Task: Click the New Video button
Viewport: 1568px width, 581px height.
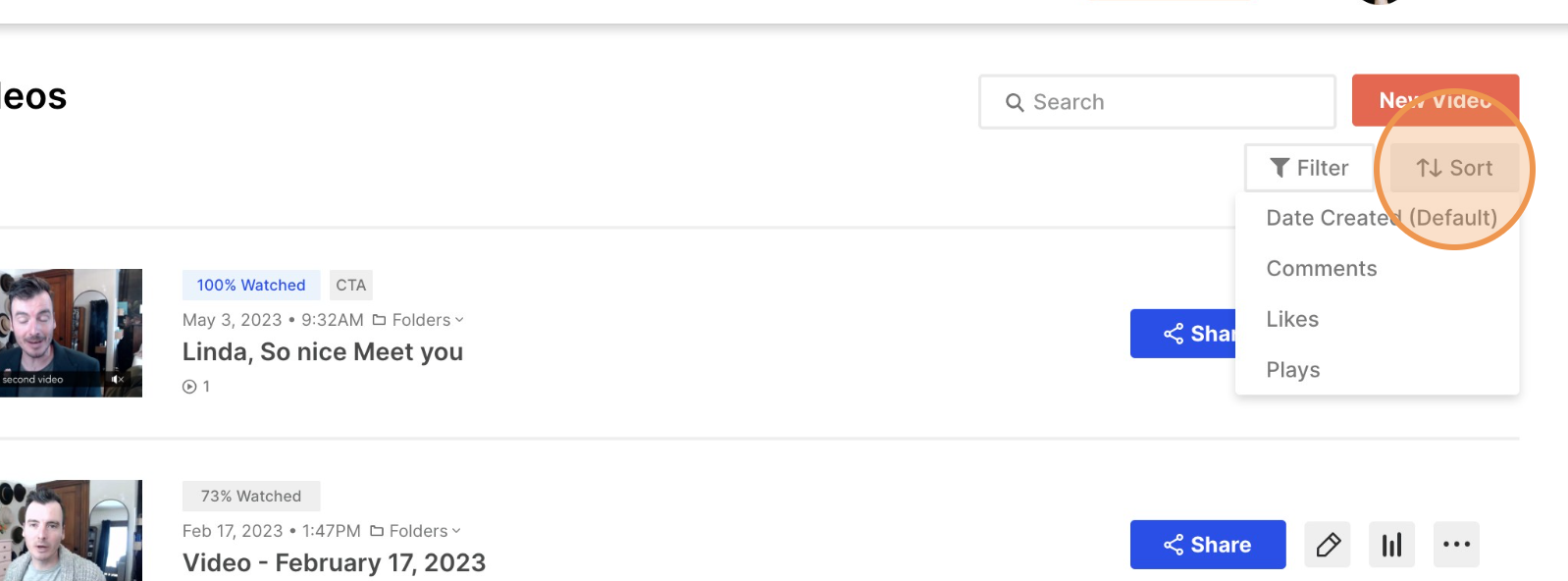Action: pos(1436,100)
